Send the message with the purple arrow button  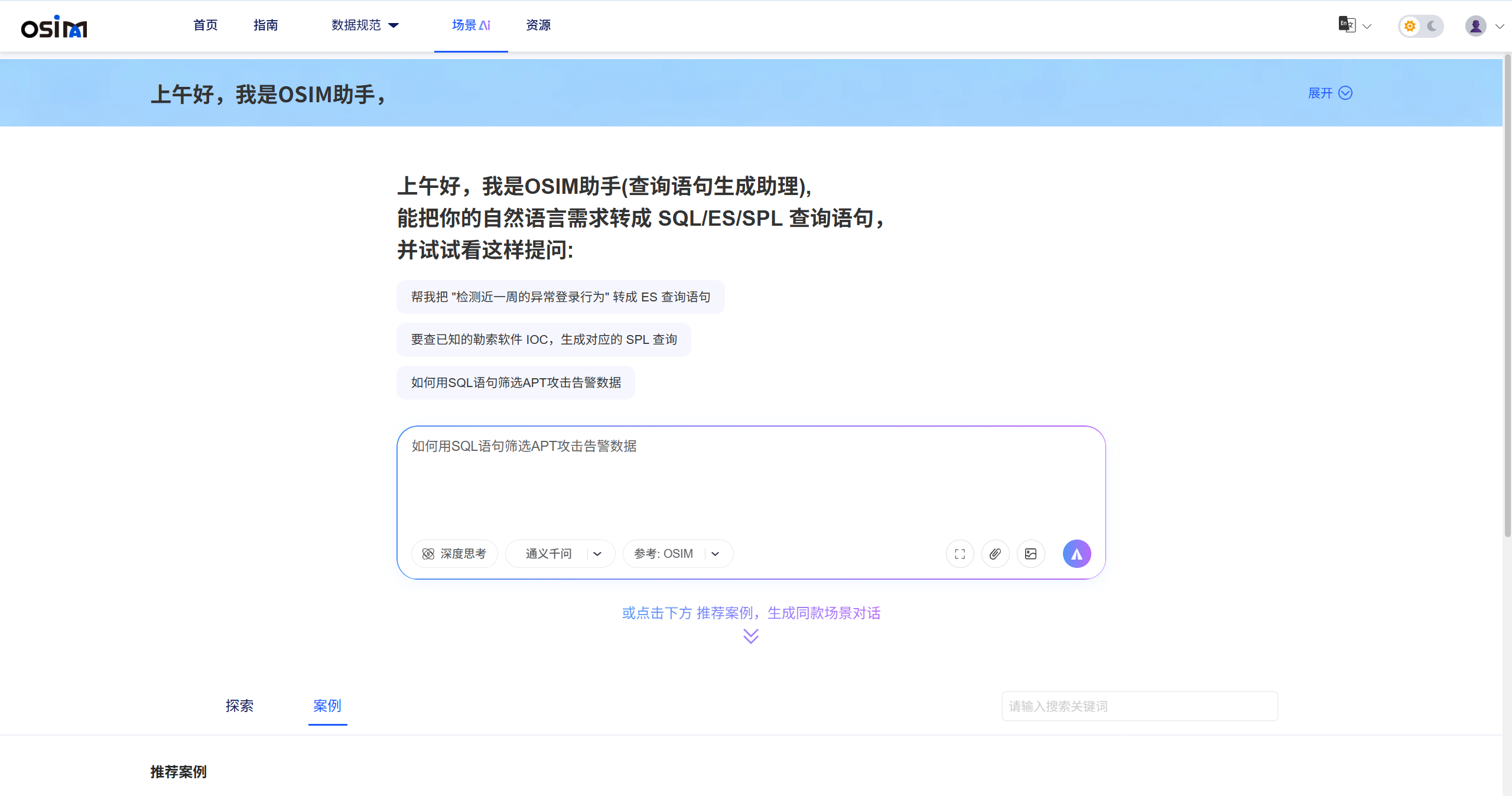1077,554
